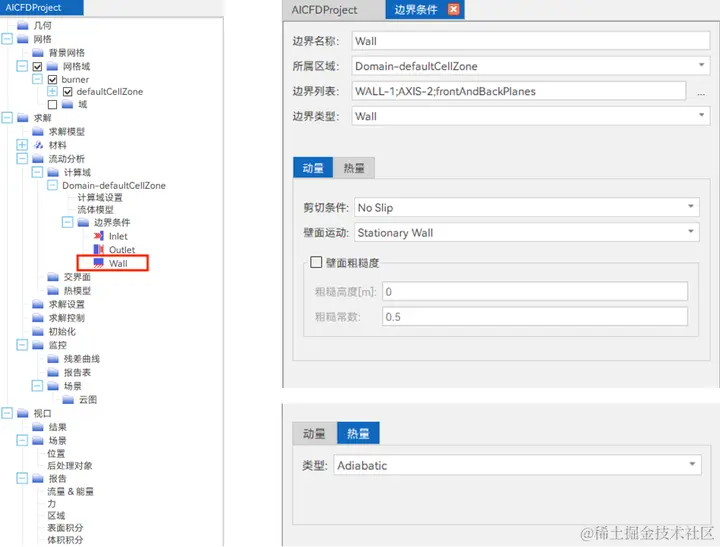720x547 pixels.
Task: Click the 边界条件 folder icon
Action: [x=83, y=223]
